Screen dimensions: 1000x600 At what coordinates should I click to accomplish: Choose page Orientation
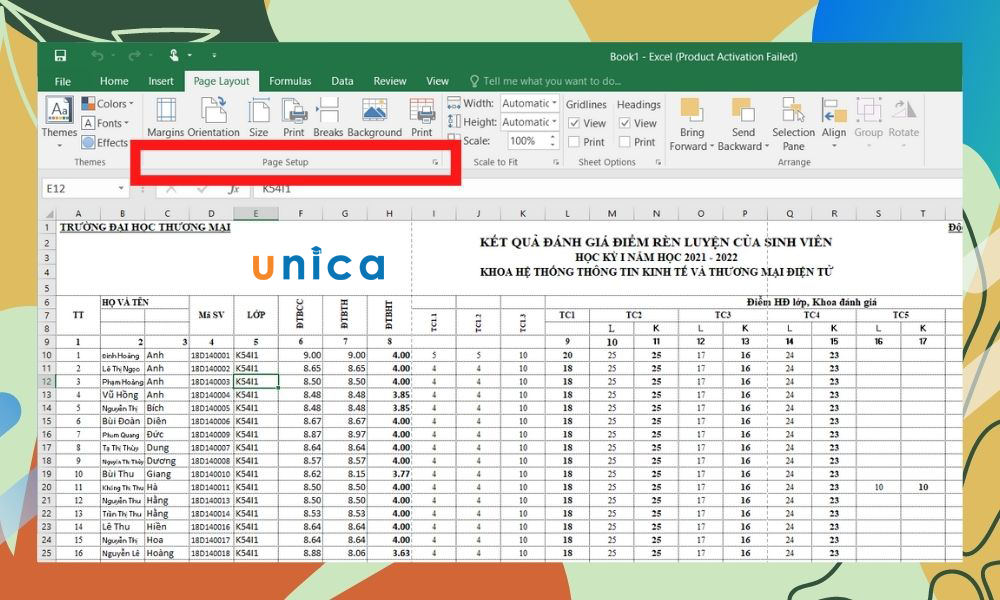214,118
